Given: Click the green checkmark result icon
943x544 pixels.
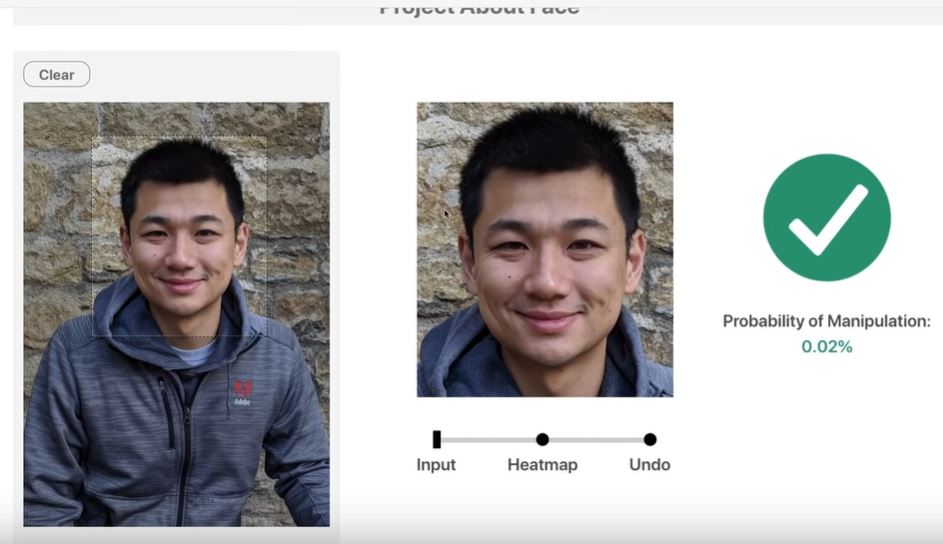Looking at the screenshot, I should pyautogui.click(x=826, y=217).
